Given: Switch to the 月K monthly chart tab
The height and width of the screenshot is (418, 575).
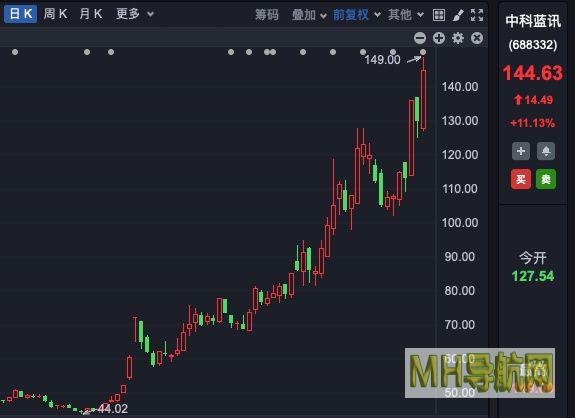Looking at the screenshot, I should (91, 14).
